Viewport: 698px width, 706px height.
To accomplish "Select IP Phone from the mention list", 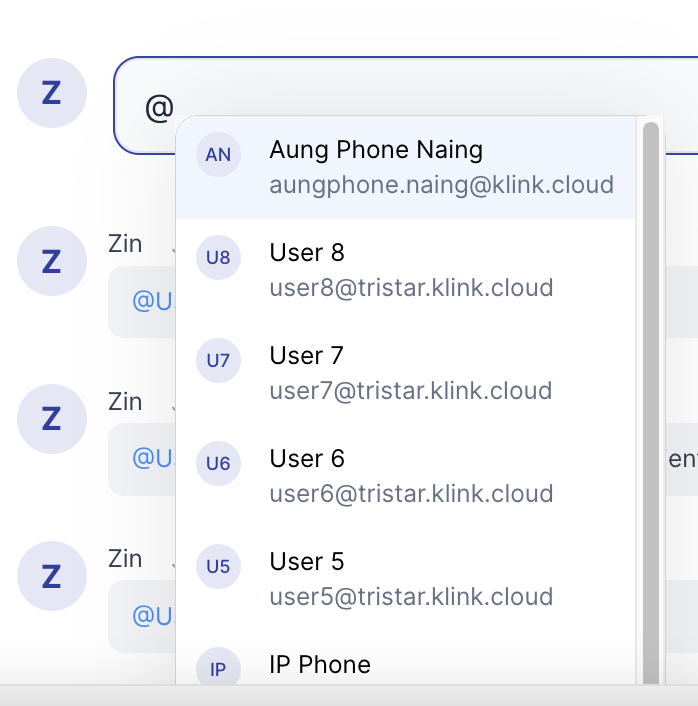I will coord(320,665).
